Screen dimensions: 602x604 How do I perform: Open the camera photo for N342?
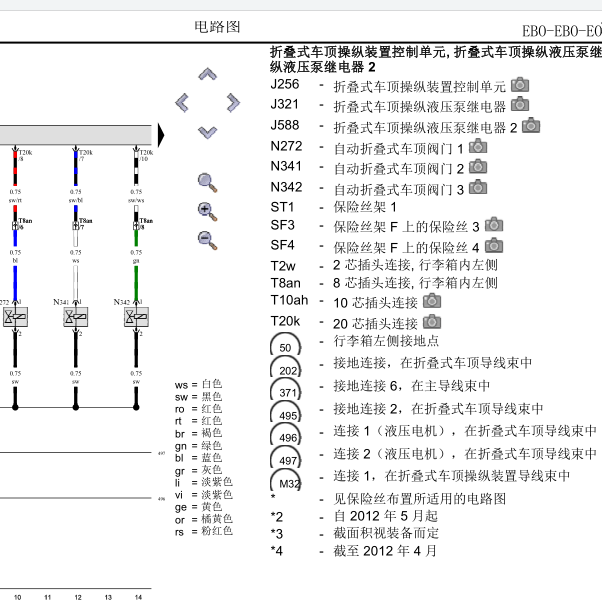[478, 187]
